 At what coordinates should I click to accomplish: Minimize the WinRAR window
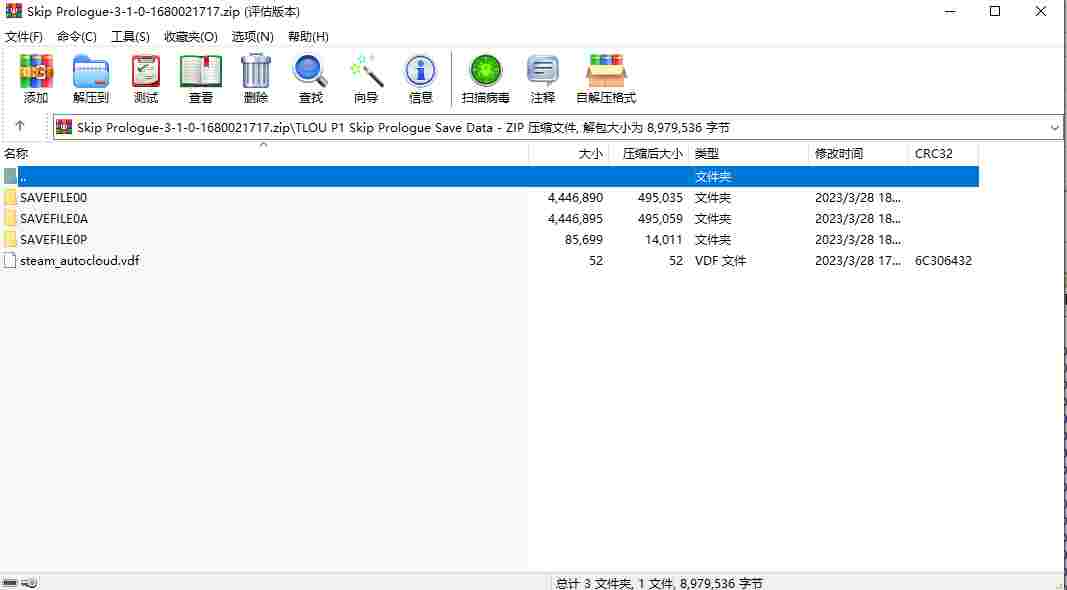tap(950, 12)
